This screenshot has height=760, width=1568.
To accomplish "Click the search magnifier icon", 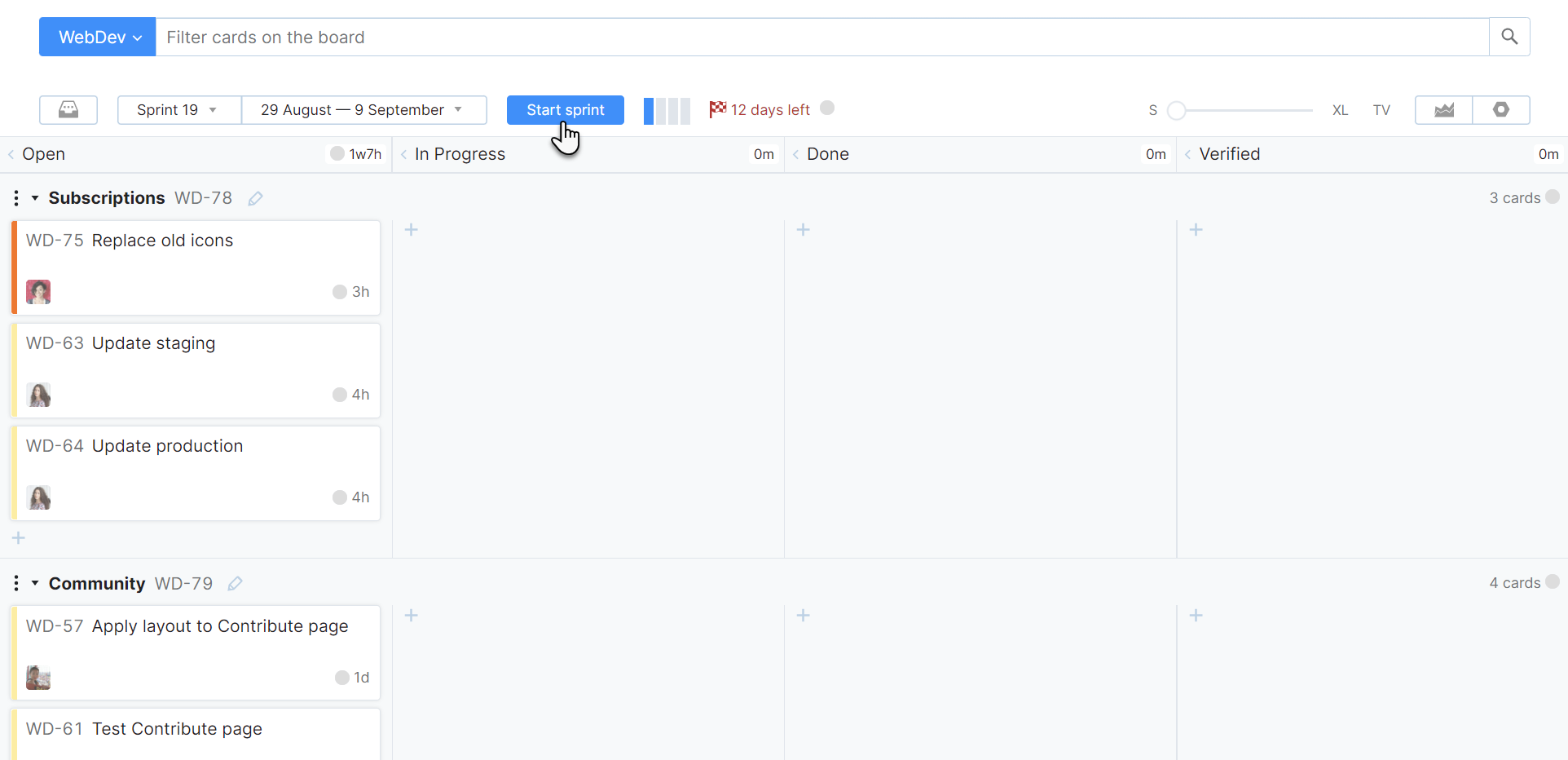I will 1509,37.
